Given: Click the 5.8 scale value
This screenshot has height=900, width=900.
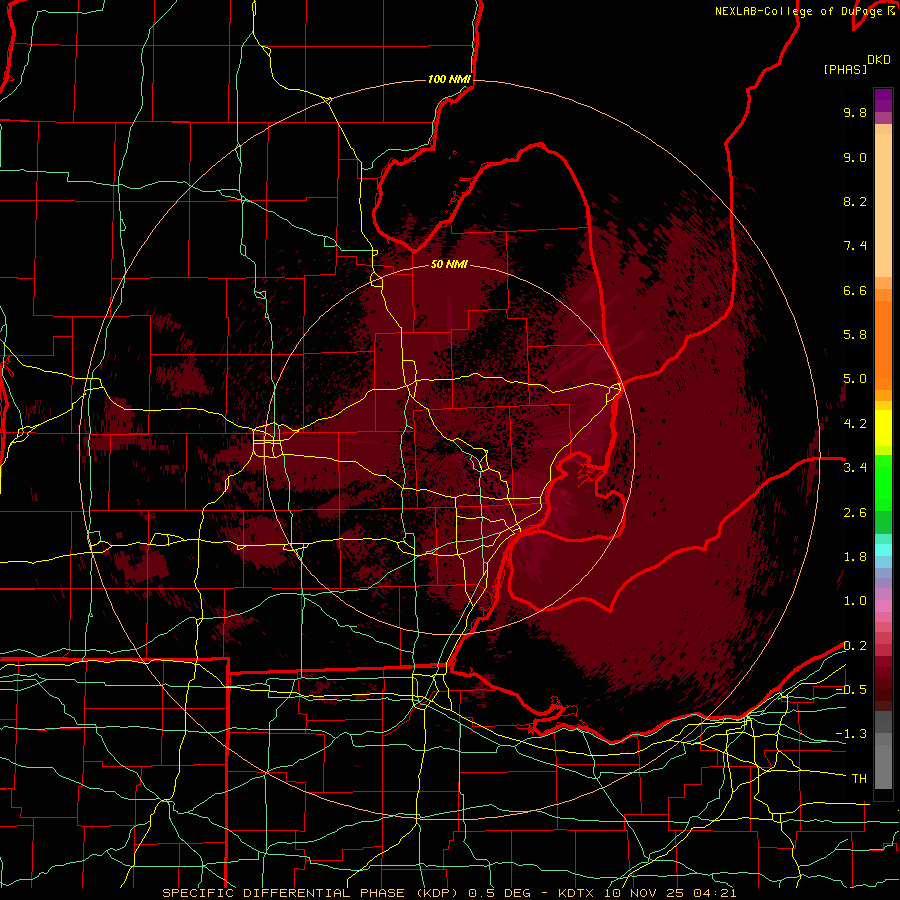Looking at the screenshot, I should pos(855,335).
